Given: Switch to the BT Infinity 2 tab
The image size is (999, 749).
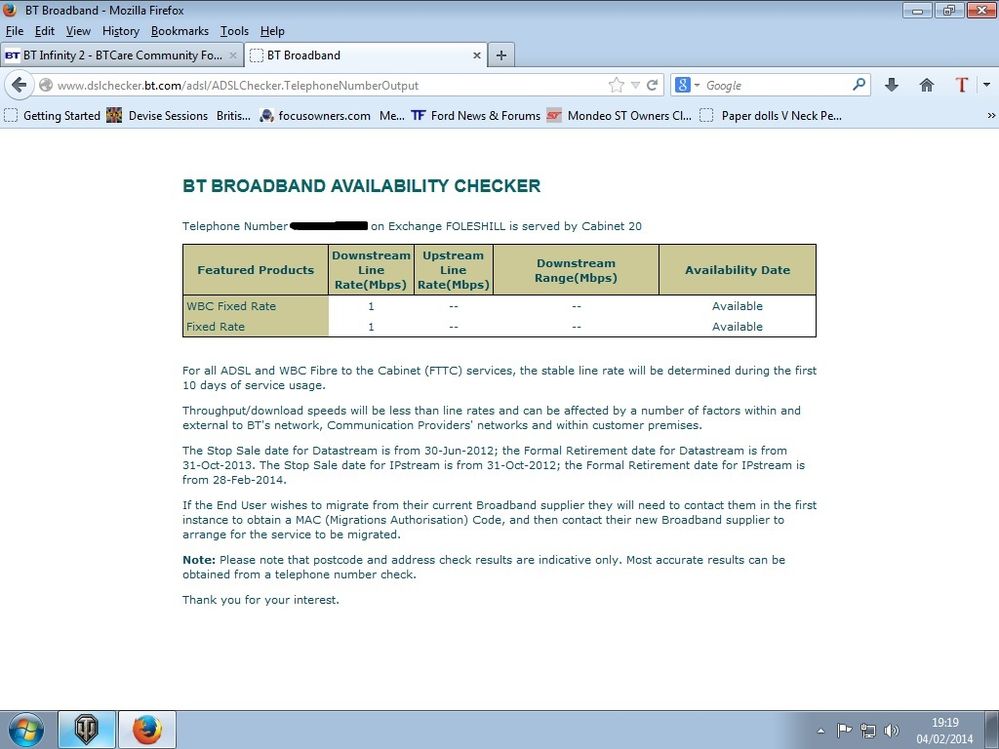Looking at the screenshot, I should (x=122, y=55).
